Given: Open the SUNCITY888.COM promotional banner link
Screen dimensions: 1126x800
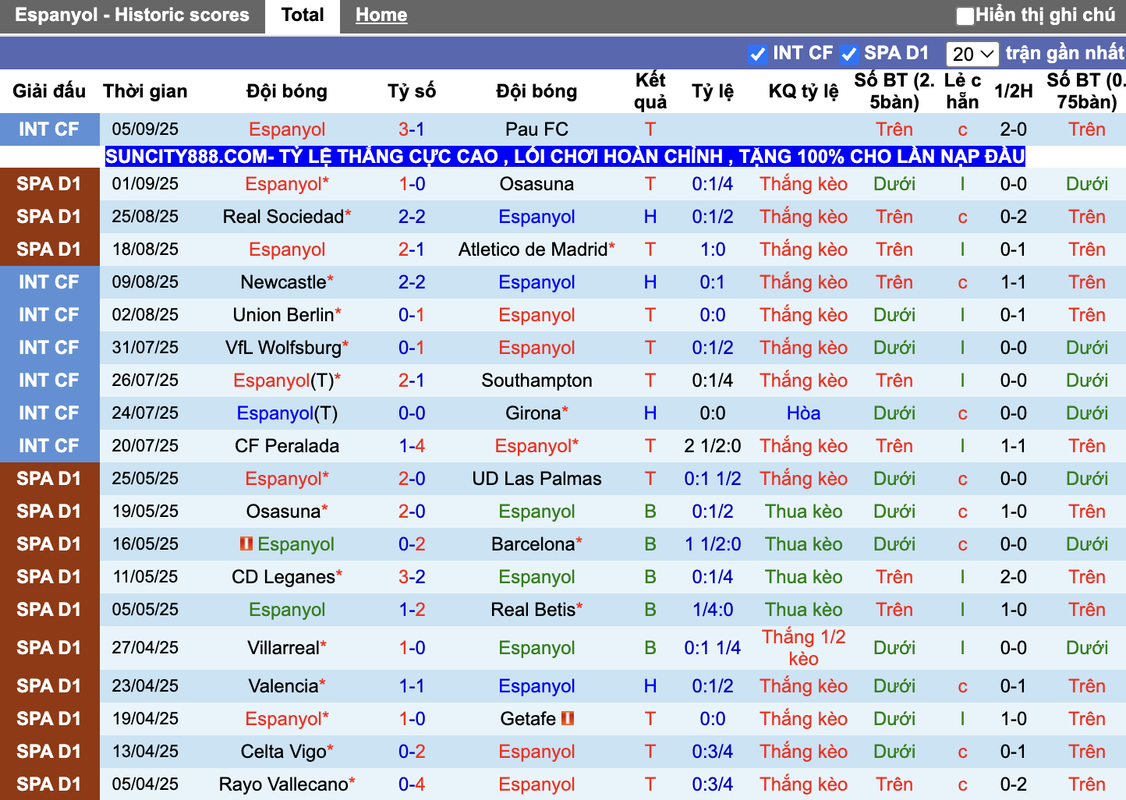Looking at the screenshot, I should [x=564, y=157].
